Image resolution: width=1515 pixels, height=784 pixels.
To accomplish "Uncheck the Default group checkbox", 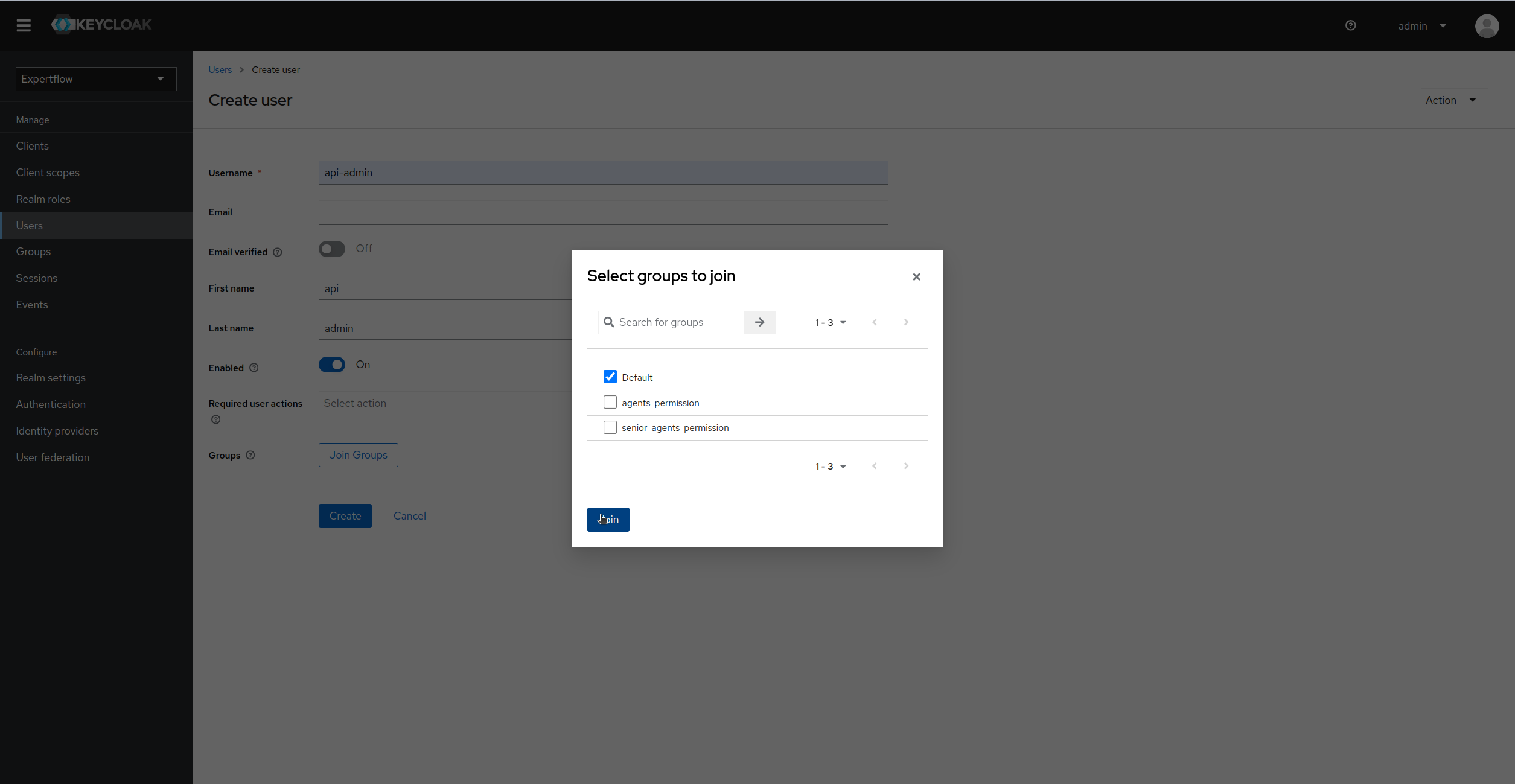I will [x=610, y=376].
